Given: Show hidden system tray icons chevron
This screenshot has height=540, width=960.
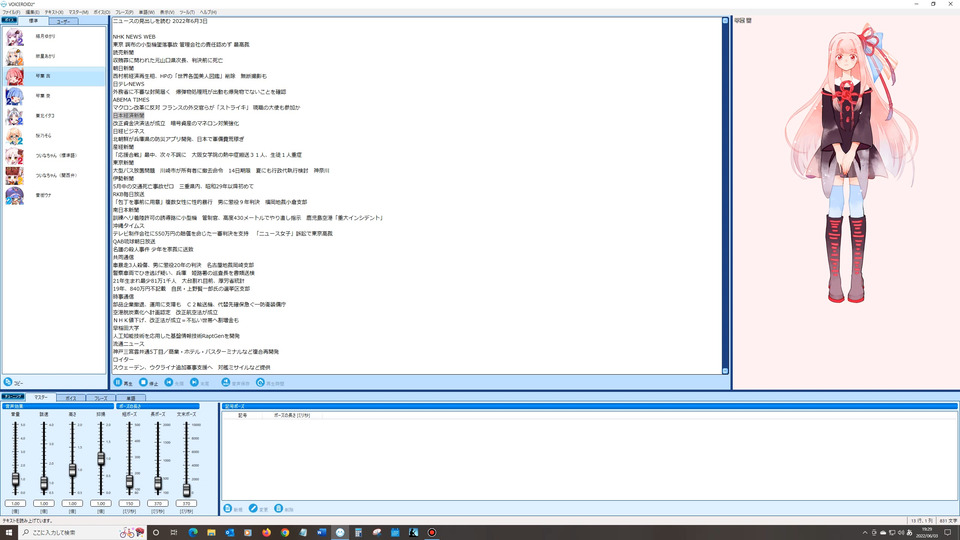Looking at the screenshot, I should 865,533.
